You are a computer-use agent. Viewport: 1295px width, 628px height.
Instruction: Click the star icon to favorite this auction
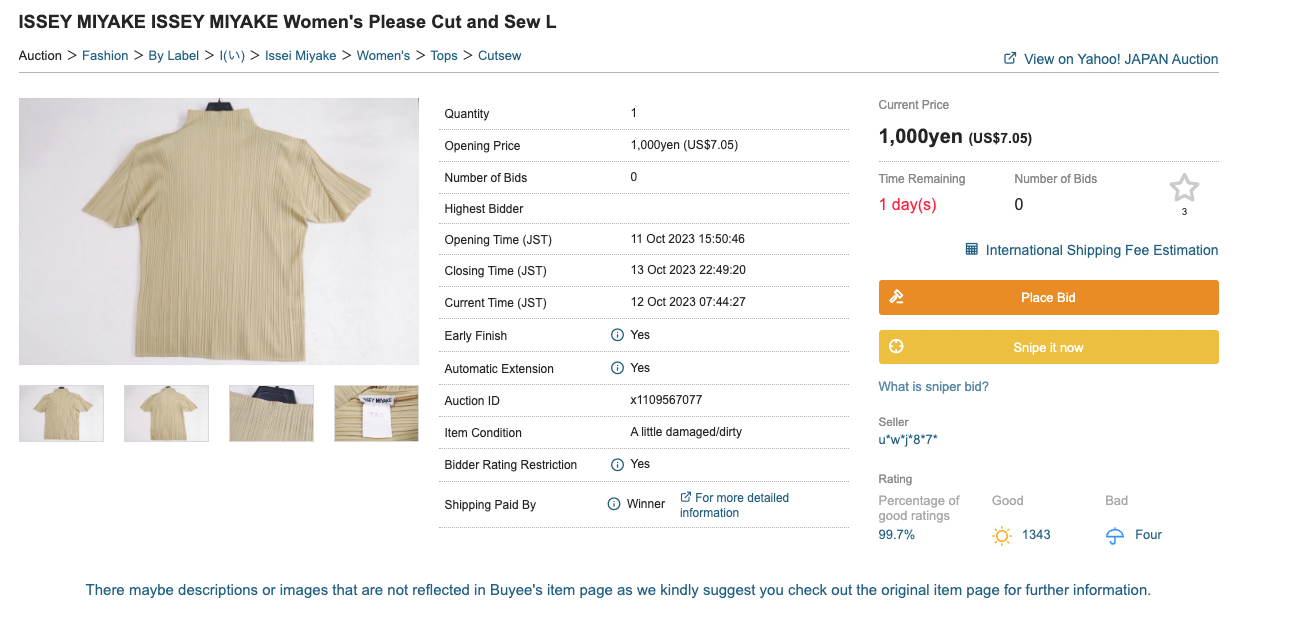click(x=1184, y=186)
